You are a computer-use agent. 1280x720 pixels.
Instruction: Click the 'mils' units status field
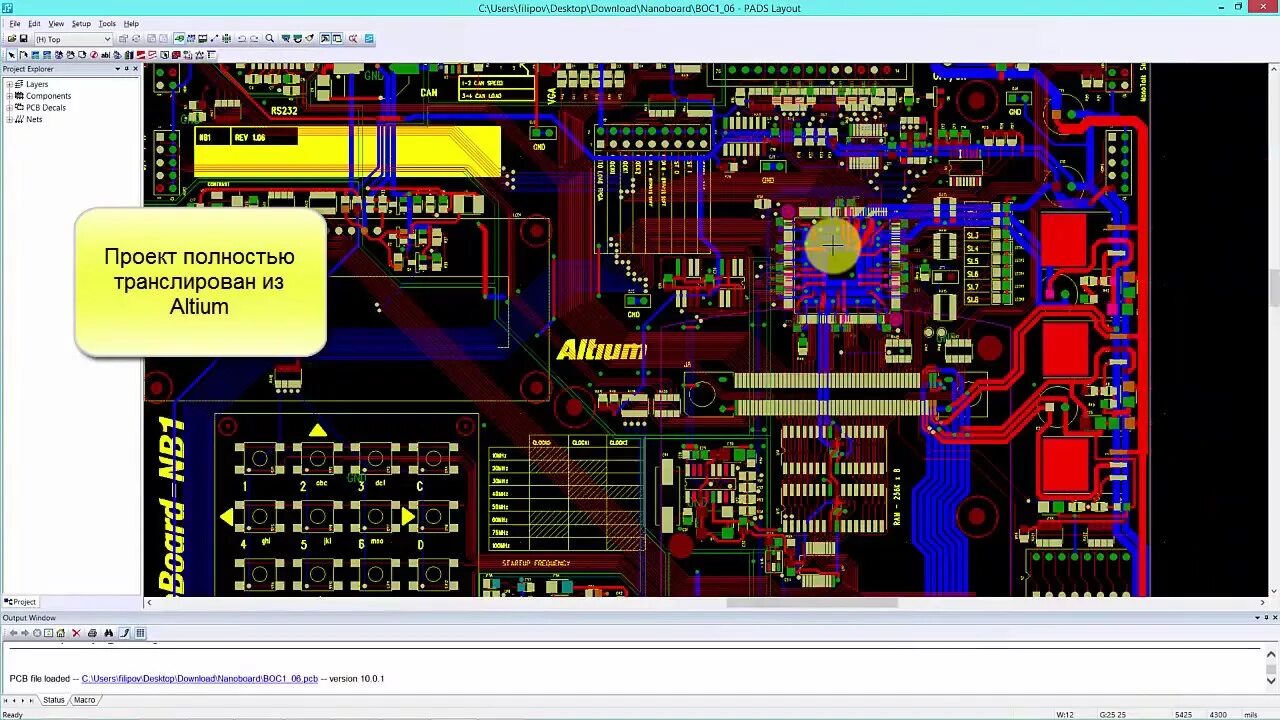[1251, 715]
